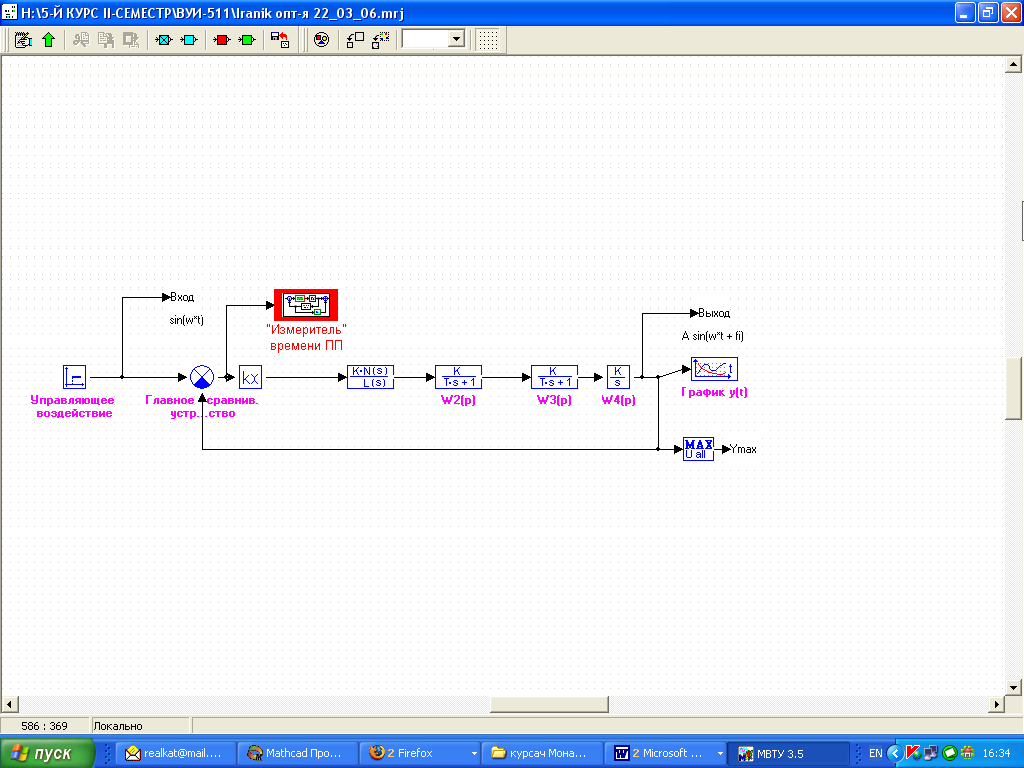Select the W4(p) integrator block K/s
Screen dimensions: 1024x768
point(618,377)
